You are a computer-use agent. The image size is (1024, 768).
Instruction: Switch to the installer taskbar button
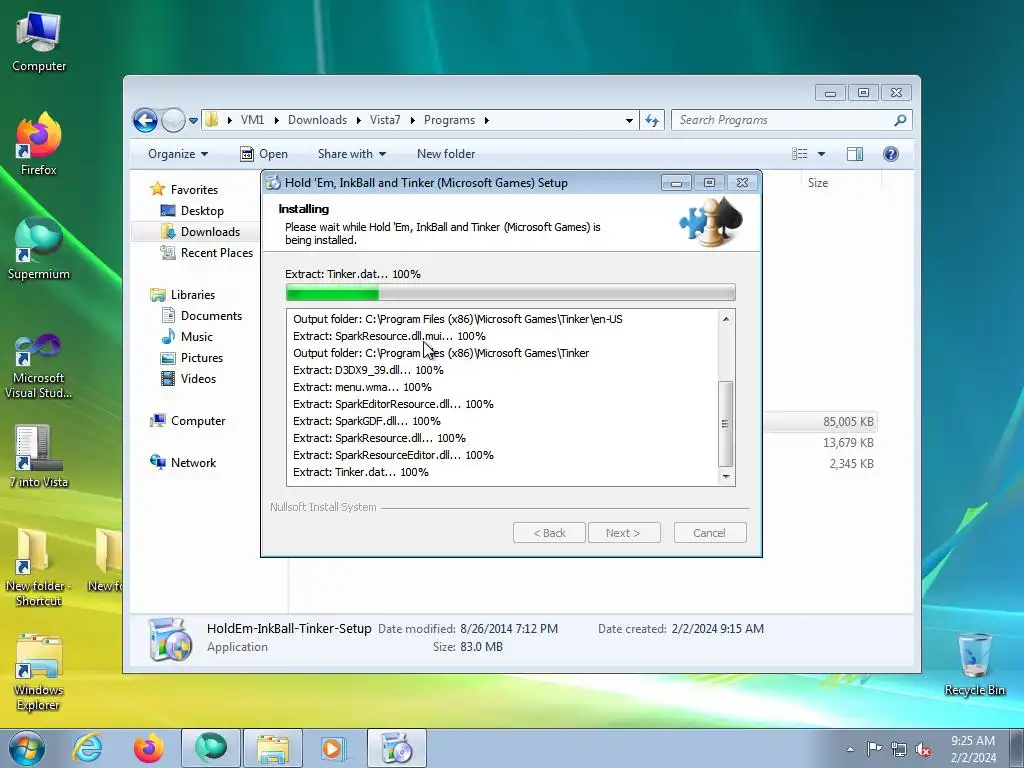(x=396, y=748)
